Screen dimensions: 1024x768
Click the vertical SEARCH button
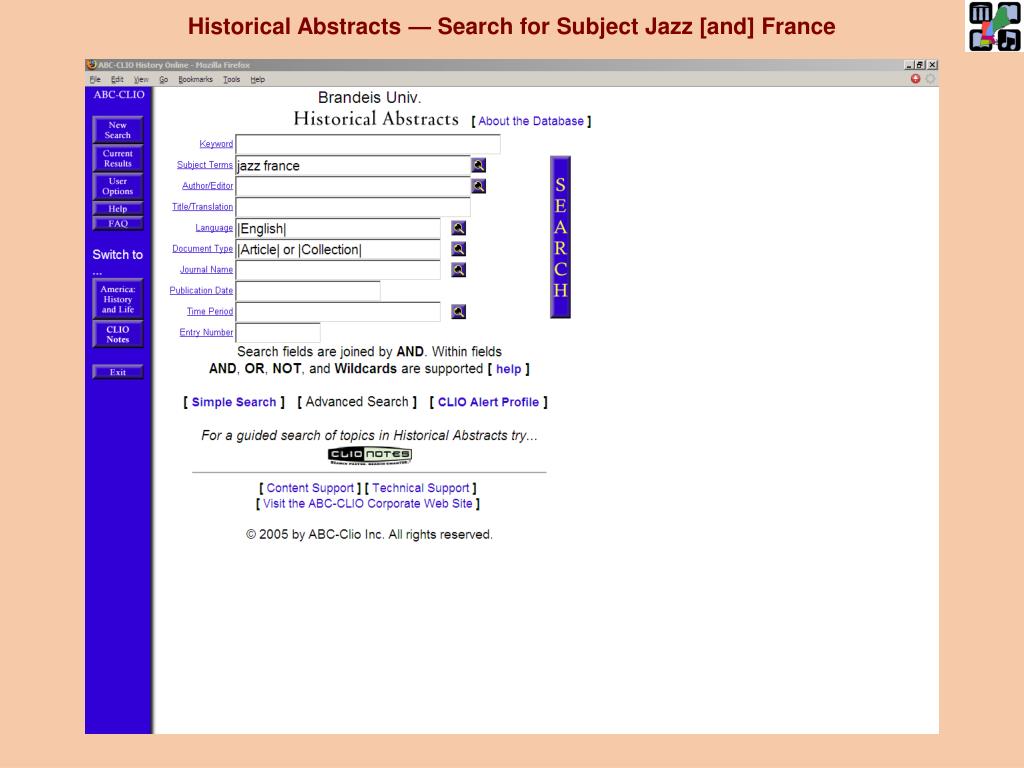pos(560,237)
